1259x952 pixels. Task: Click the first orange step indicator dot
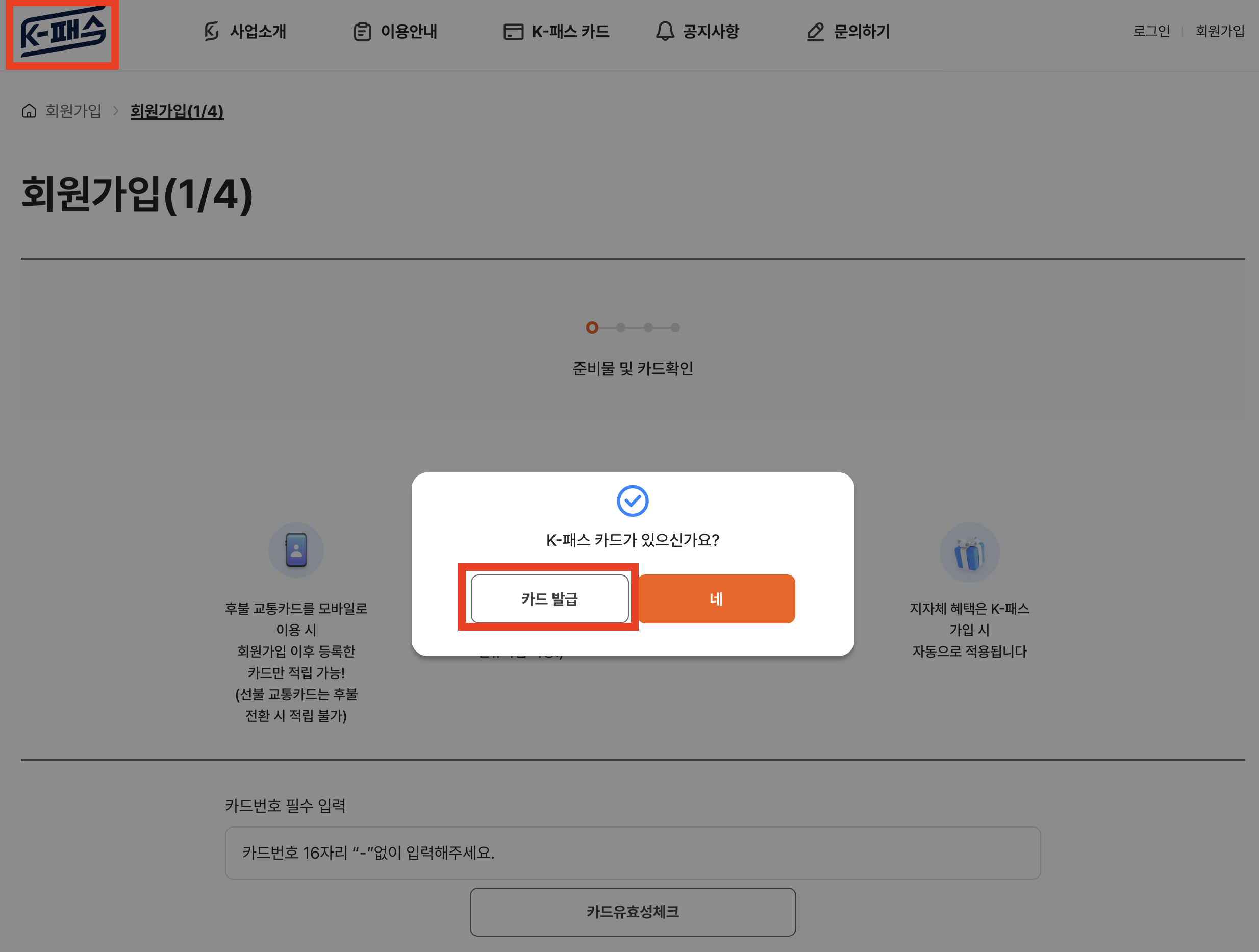pos(592,328)
